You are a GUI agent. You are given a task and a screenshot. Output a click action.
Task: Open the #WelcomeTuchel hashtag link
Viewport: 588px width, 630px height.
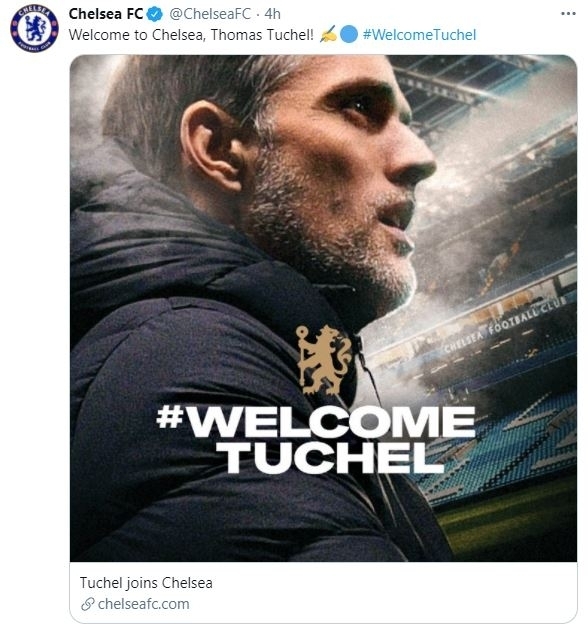click(419, 35)
